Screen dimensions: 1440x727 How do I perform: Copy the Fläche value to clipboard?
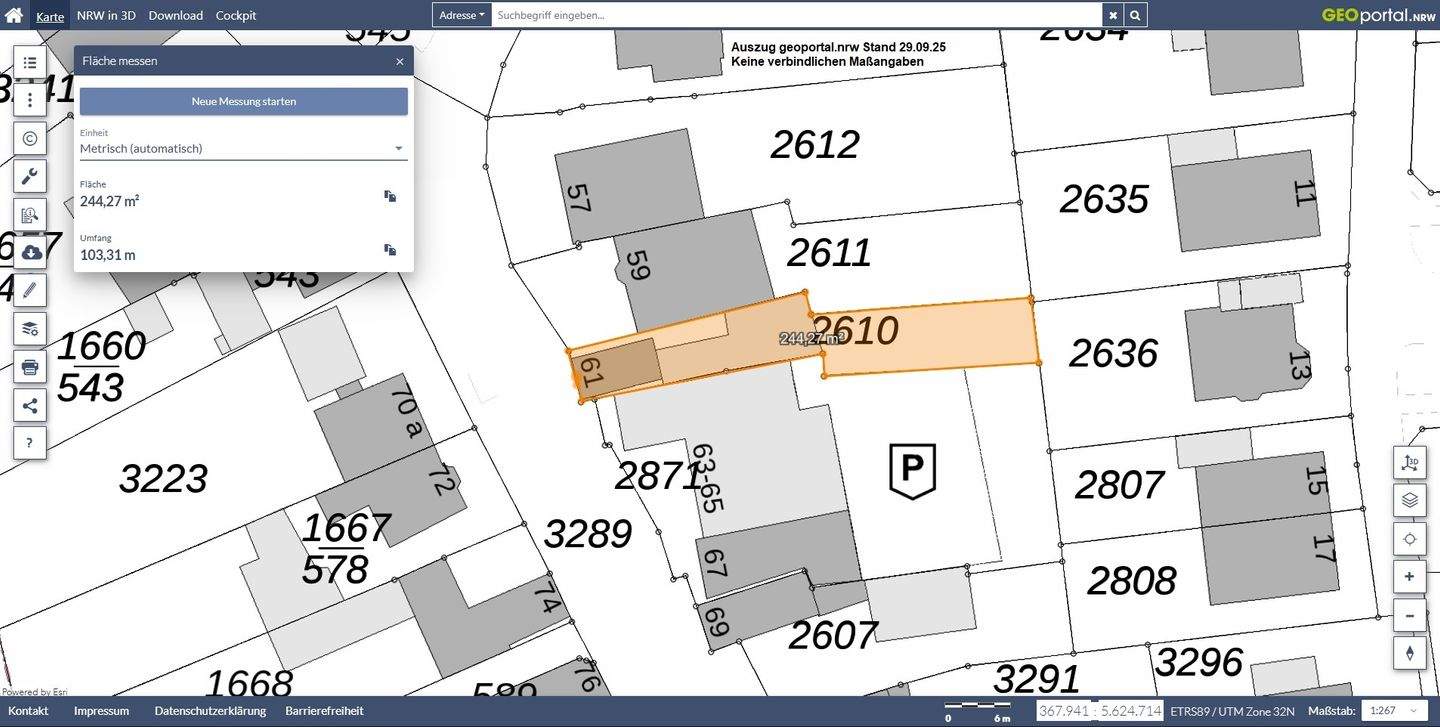390,197
